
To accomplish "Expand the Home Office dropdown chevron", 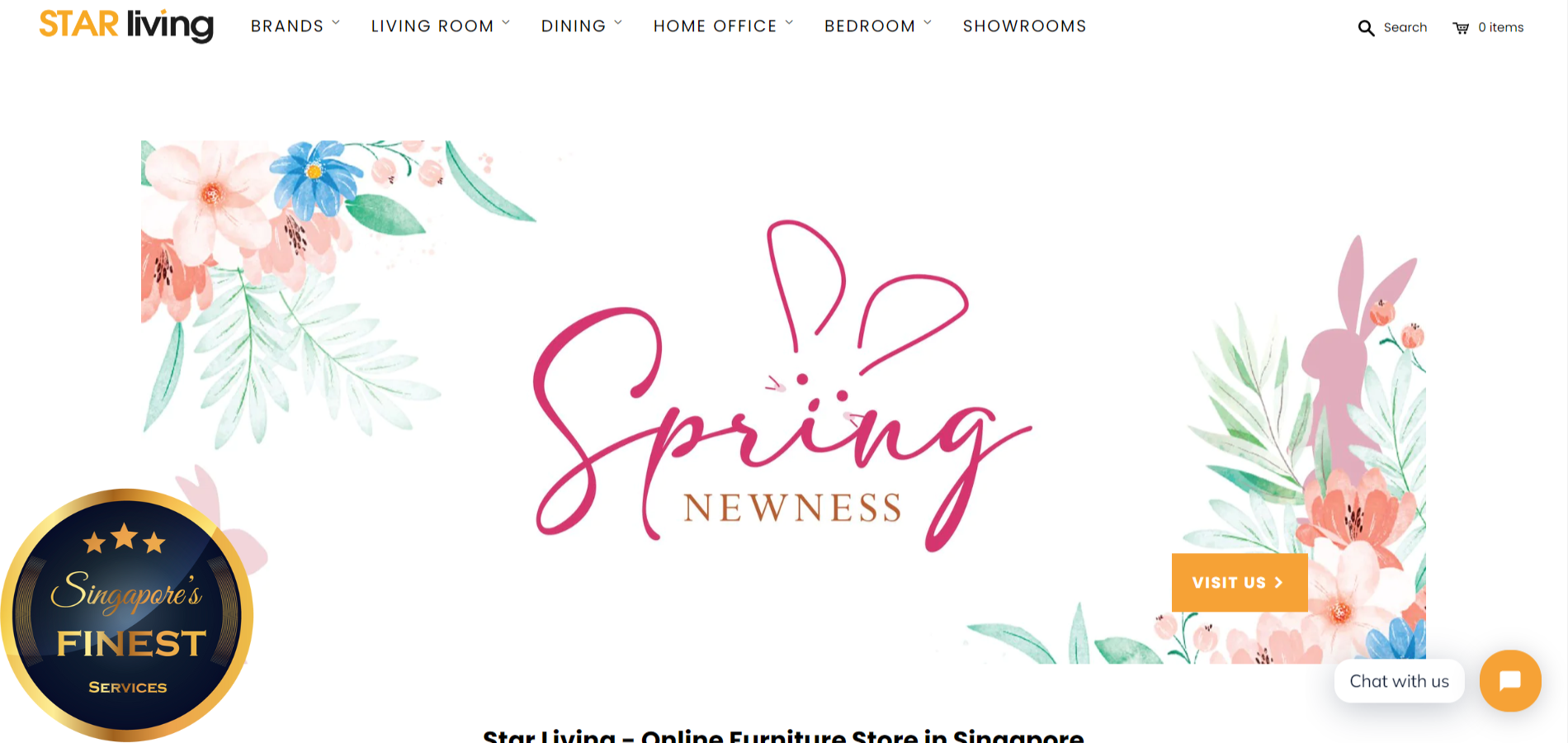I will pos(789,23).
